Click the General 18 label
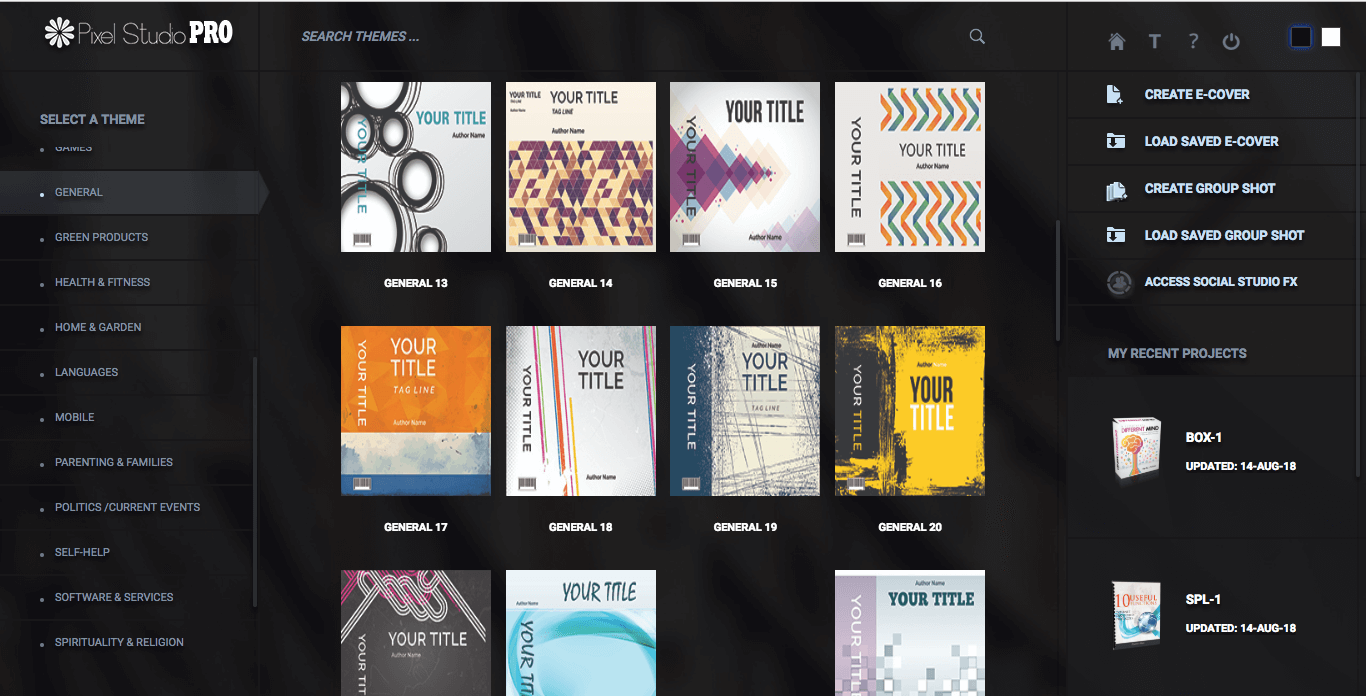This screenshot has height=696, width=1366. coord(581,527)
